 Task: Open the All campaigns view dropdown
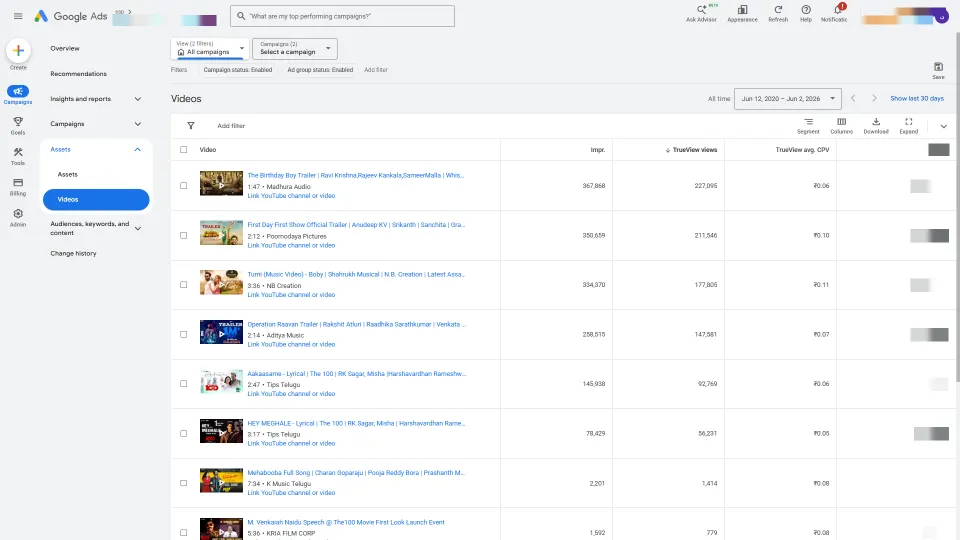point(209,48)
